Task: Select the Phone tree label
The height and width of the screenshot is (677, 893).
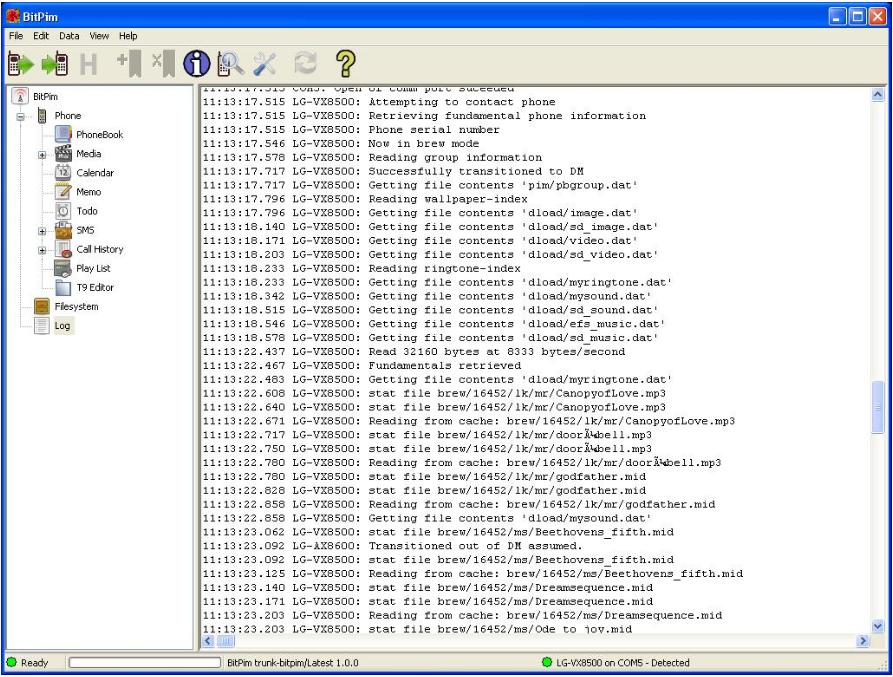Action: coord(68,116)
